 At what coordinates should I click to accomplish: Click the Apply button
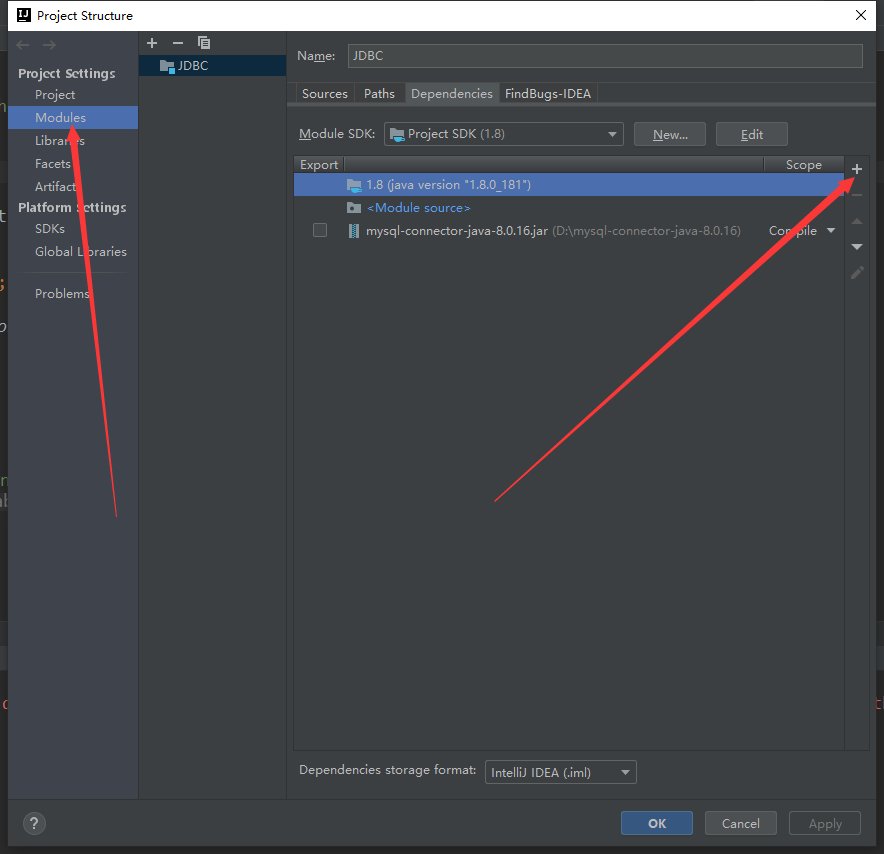point(825,823)
